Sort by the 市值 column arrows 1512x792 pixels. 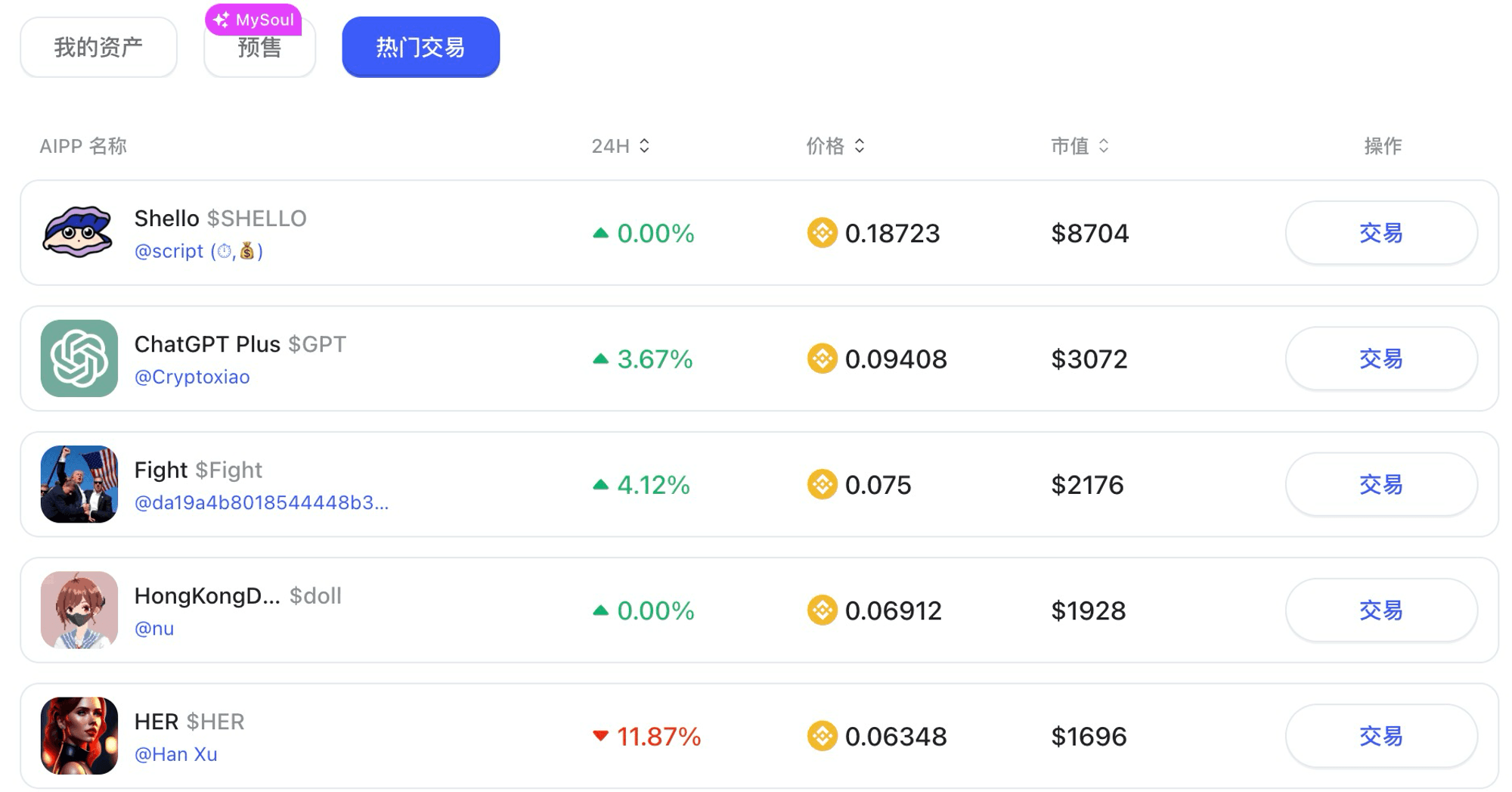point(1104,146)
